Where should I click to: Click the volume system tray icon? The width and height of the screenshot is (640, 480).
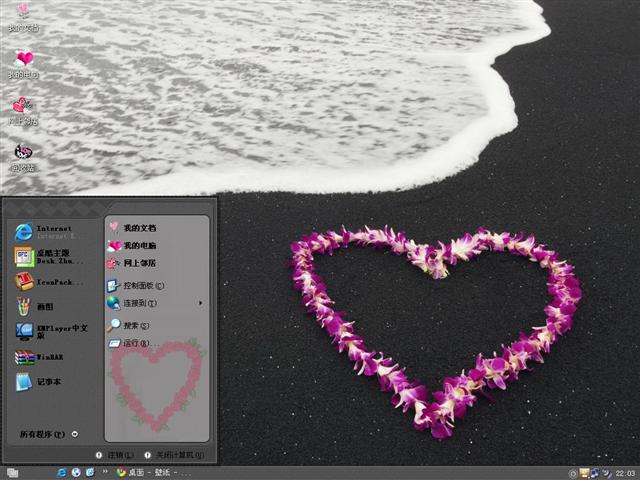click(x=607, y=473)
